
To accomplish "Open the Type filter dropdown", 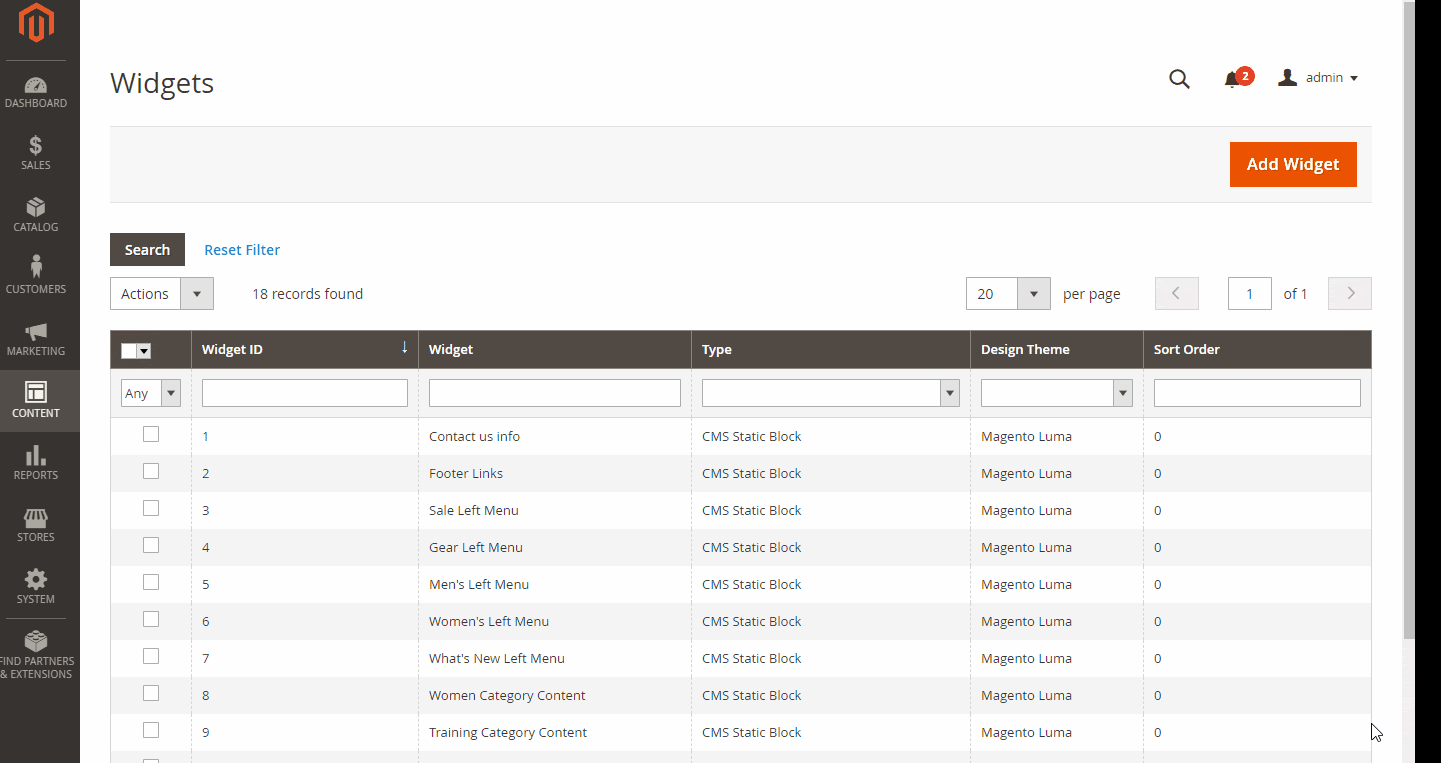I will click(830, 393).
